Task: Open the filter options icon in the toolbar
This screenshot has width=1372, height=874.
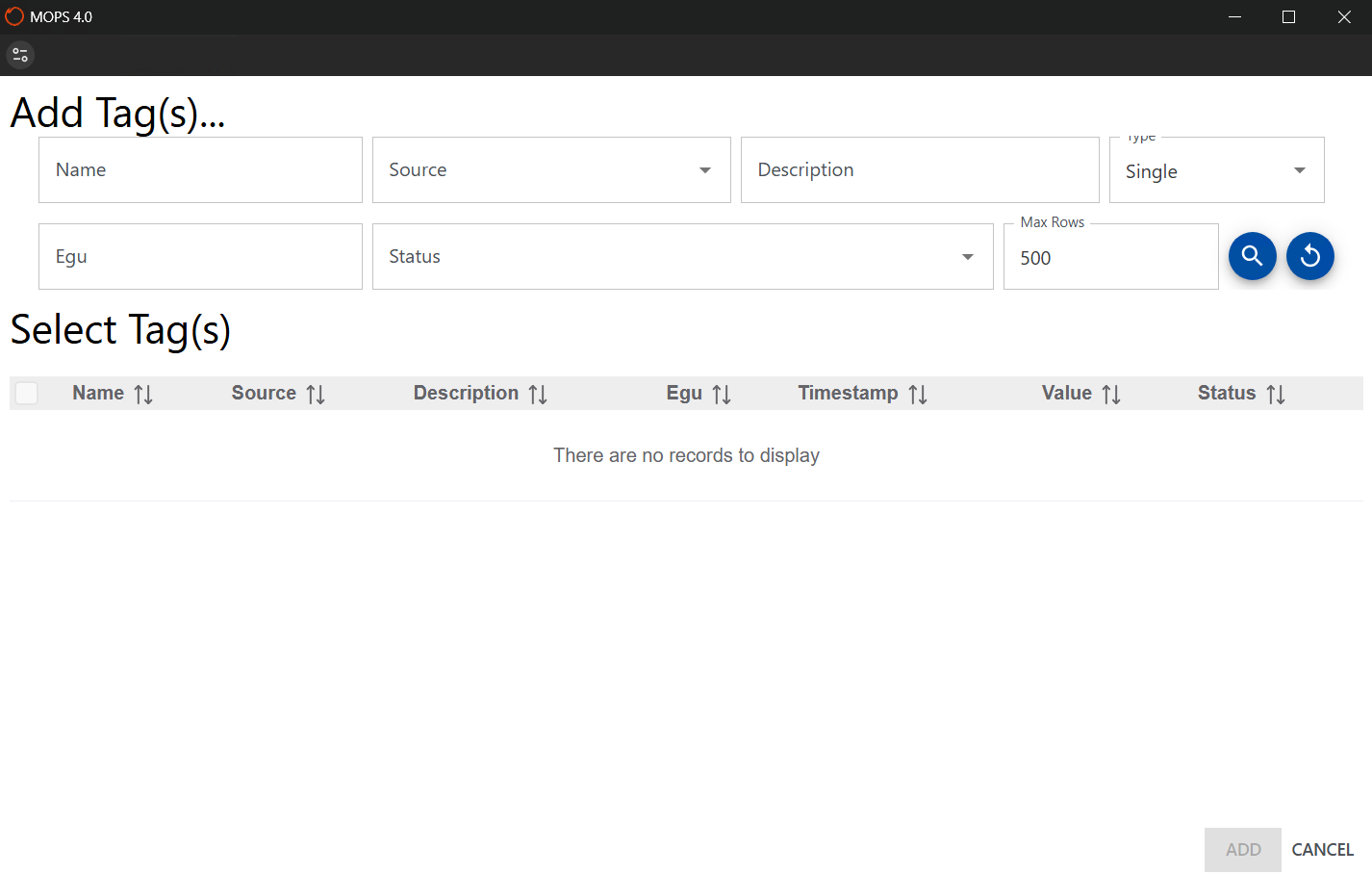Action: coord(19,55)
